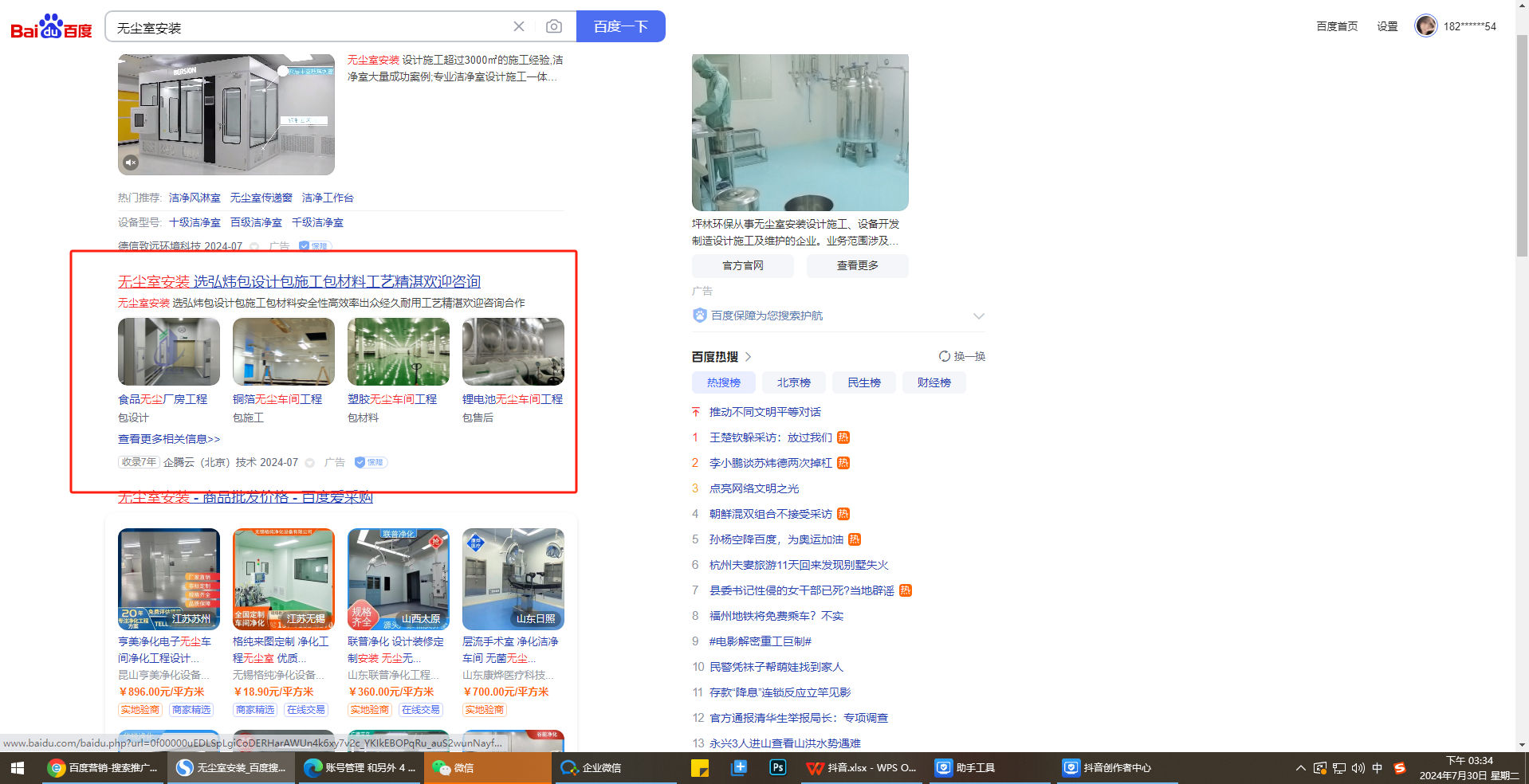This screenshot has height=784, width=1529.
Task: Refresh hot searches with 换一换
Action: pos(962,356)
